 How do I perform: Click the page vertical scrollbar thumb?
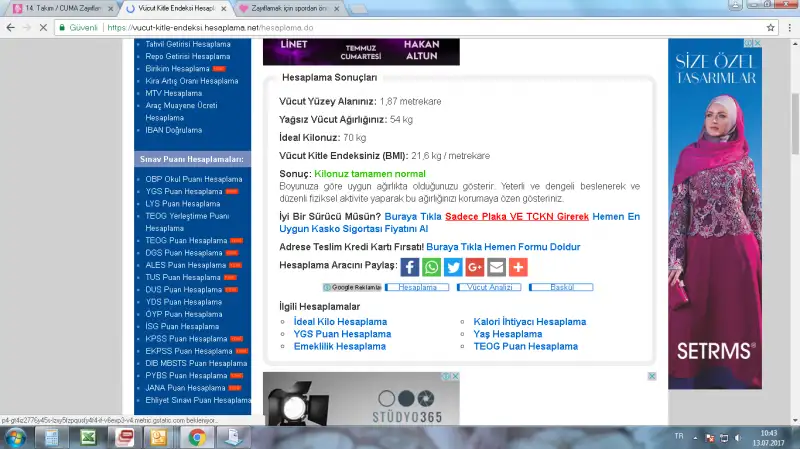[x=795, y=123]
